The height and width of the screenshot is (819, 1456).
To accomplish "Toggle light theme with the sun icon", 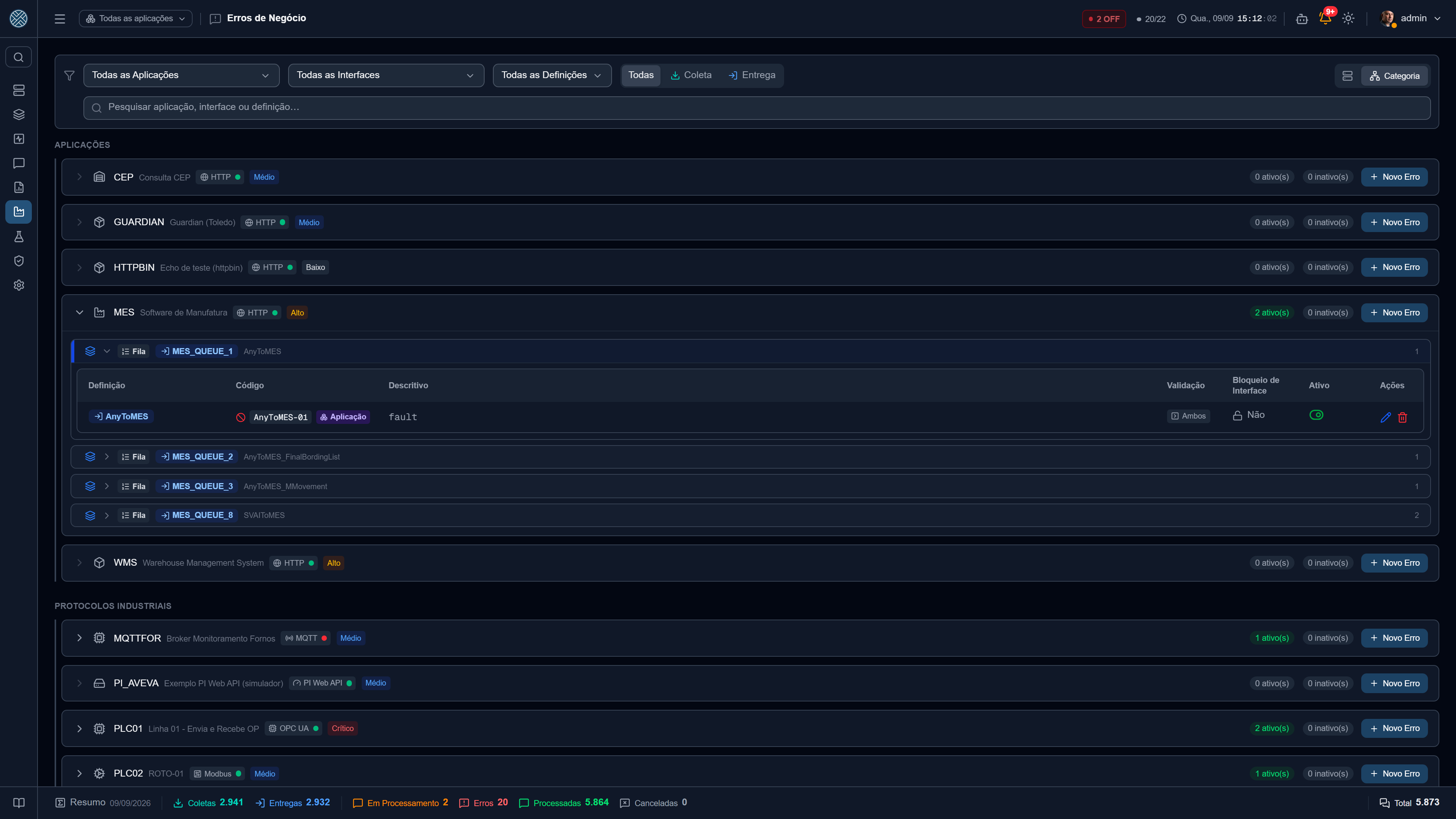I will 1348,19.
